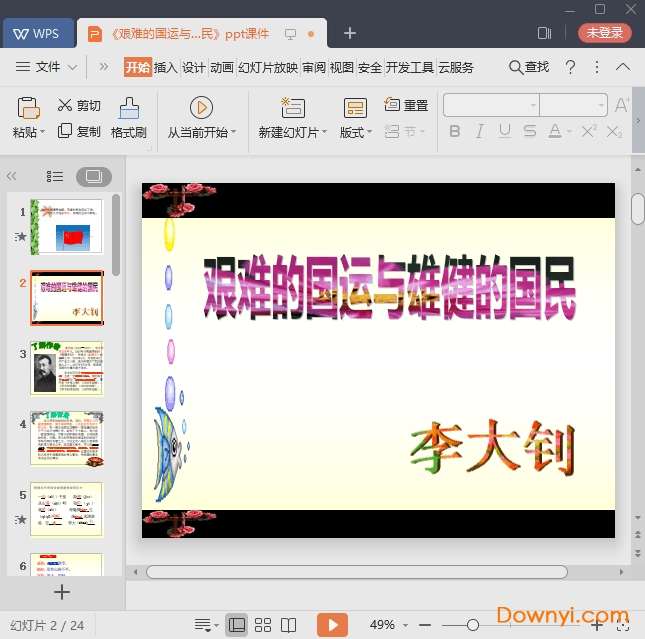Open the Security tab
The width and height of the screenshot is (645, 639).
[x=369, y=67]
